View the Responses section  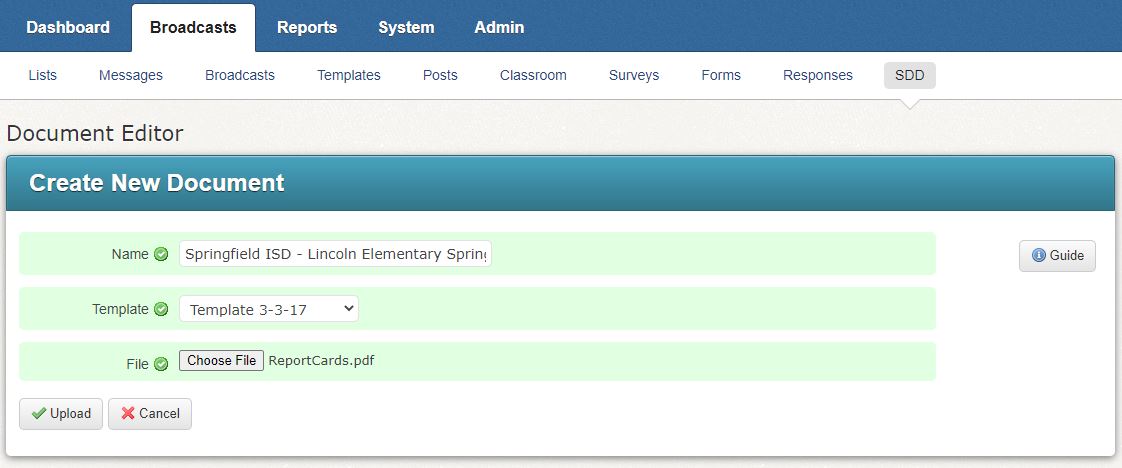pyautogui.click(x=818, y=76)
